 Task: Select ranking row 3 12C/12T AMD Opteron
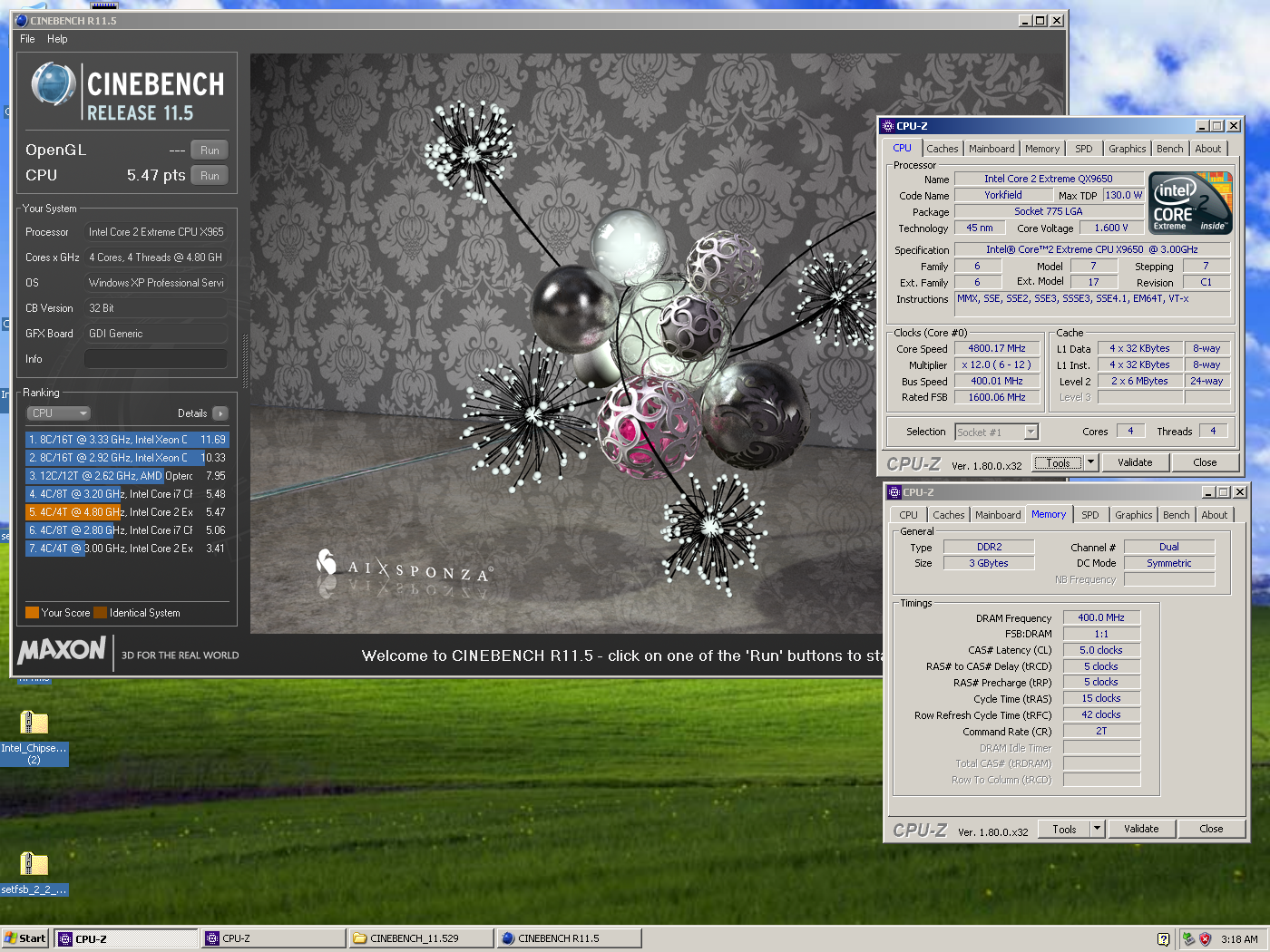click(x=127, y=476)
